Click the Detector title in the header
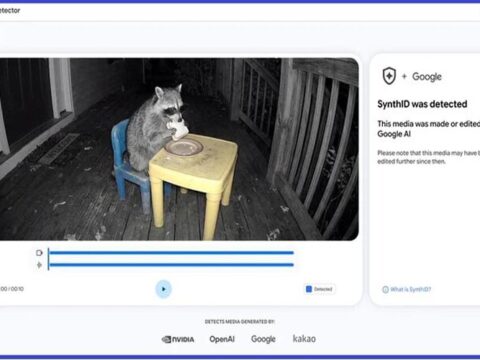This screenshot has width=480, height=360. coord(10,10)
